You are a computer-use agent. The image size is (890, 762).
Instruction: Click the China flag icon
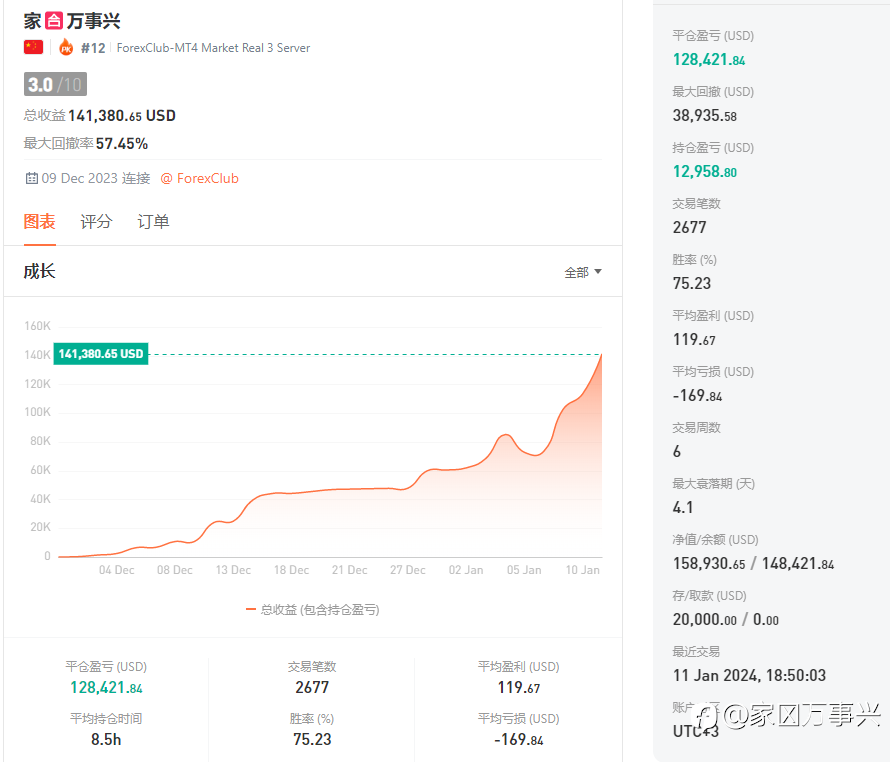click(33, 47)
